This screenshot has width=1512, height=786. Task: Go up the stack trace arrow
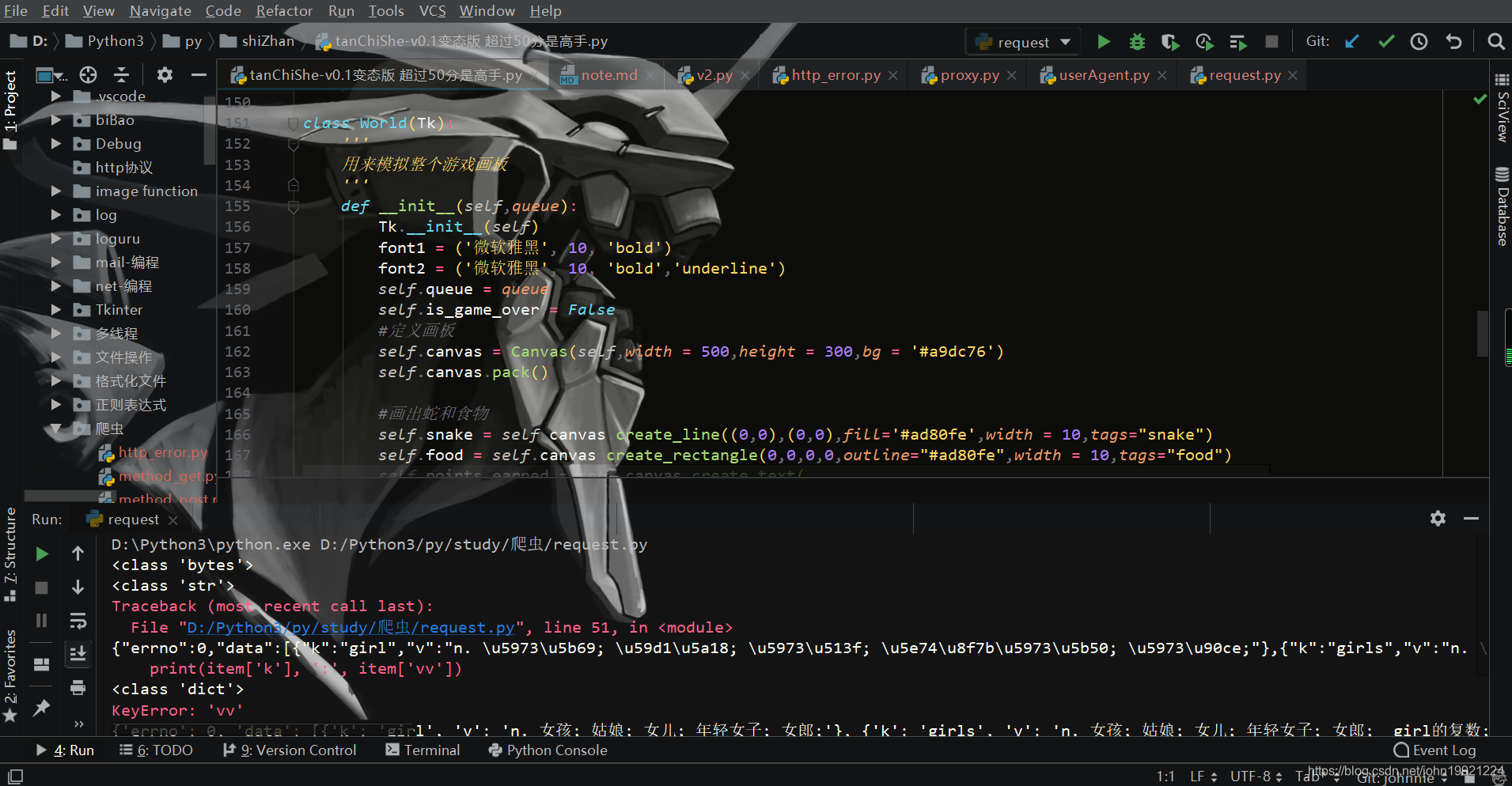coord(78,554)
